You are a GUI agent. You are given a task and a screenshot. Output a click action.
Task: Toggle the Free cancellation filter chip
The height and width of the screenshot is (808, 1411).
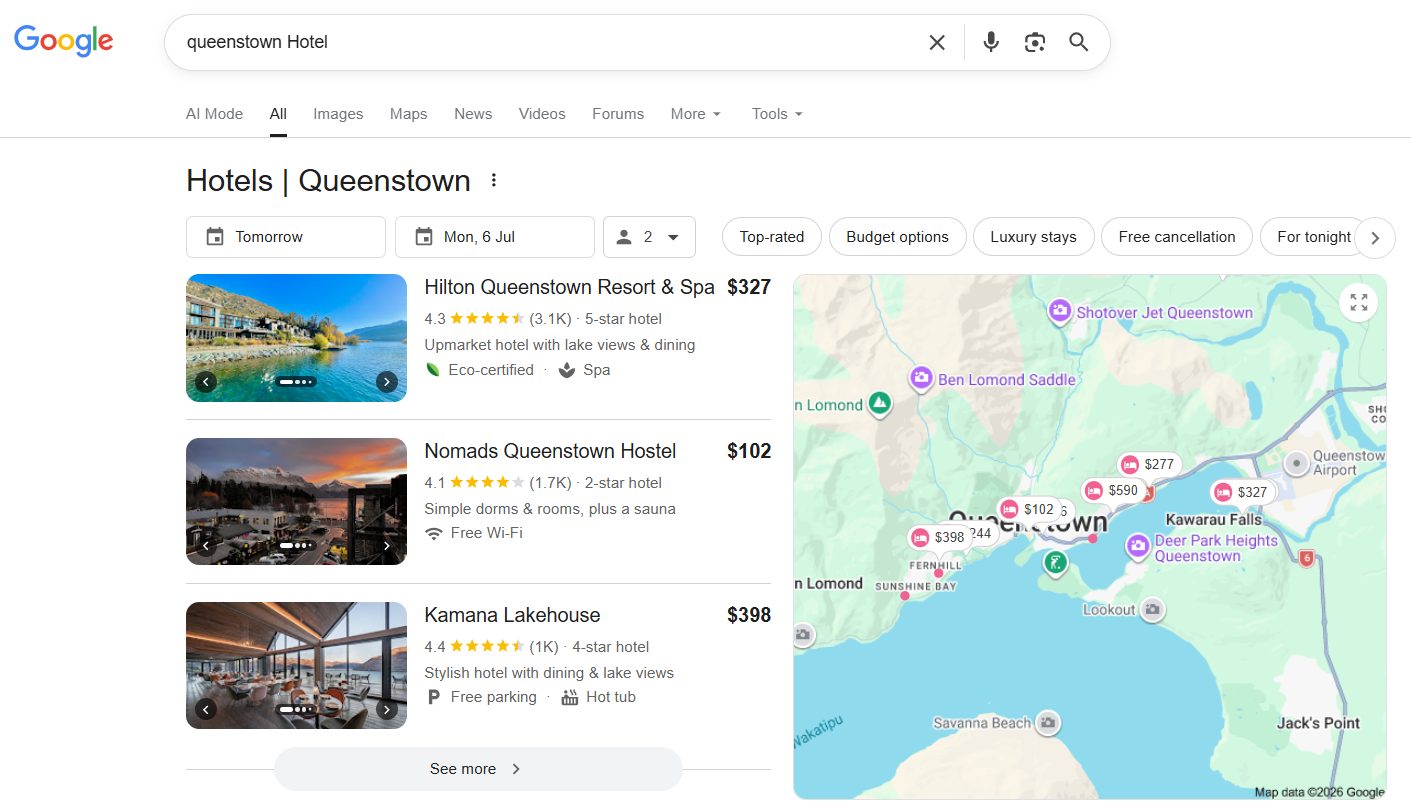[x=1177, y=237]
